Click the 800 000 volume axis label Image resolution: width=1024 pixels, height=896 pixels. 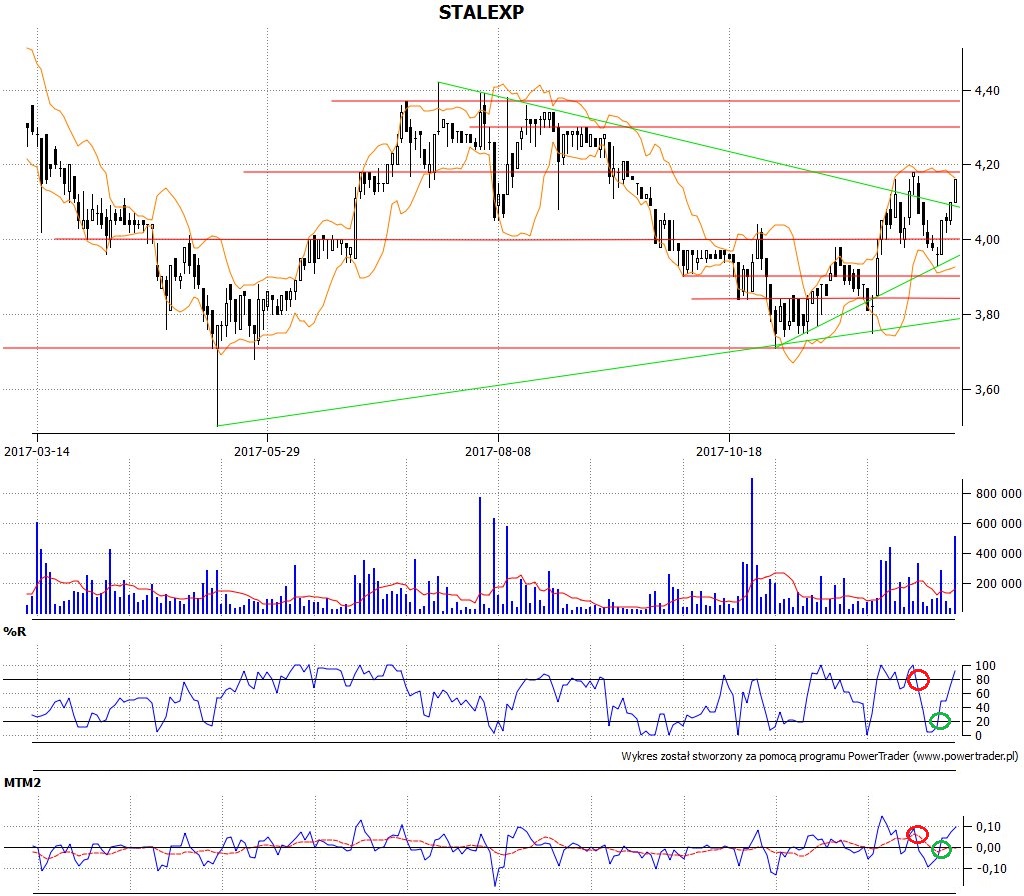click(x=999, y=494)
